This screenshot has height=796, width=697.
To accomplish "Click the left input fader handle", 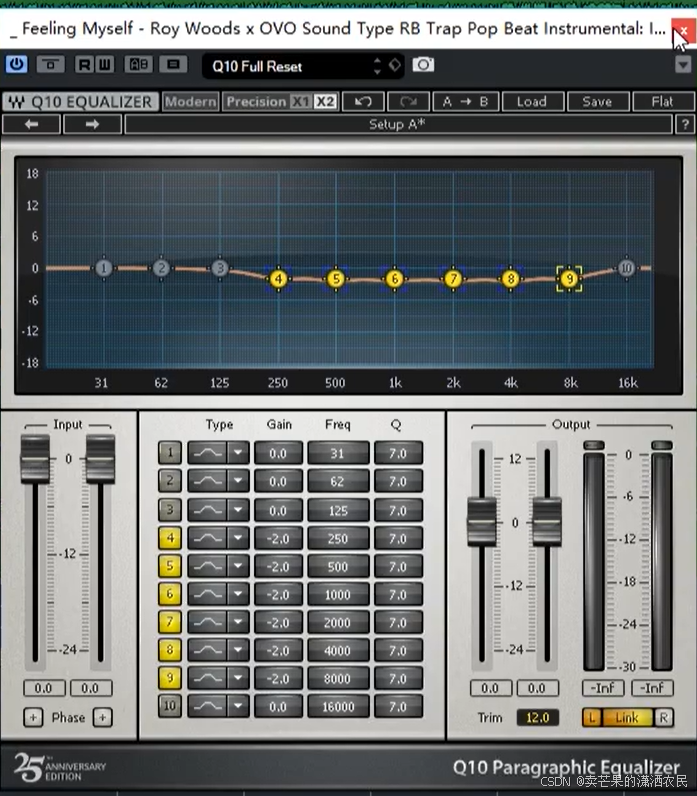I will [x=35, y=459].
